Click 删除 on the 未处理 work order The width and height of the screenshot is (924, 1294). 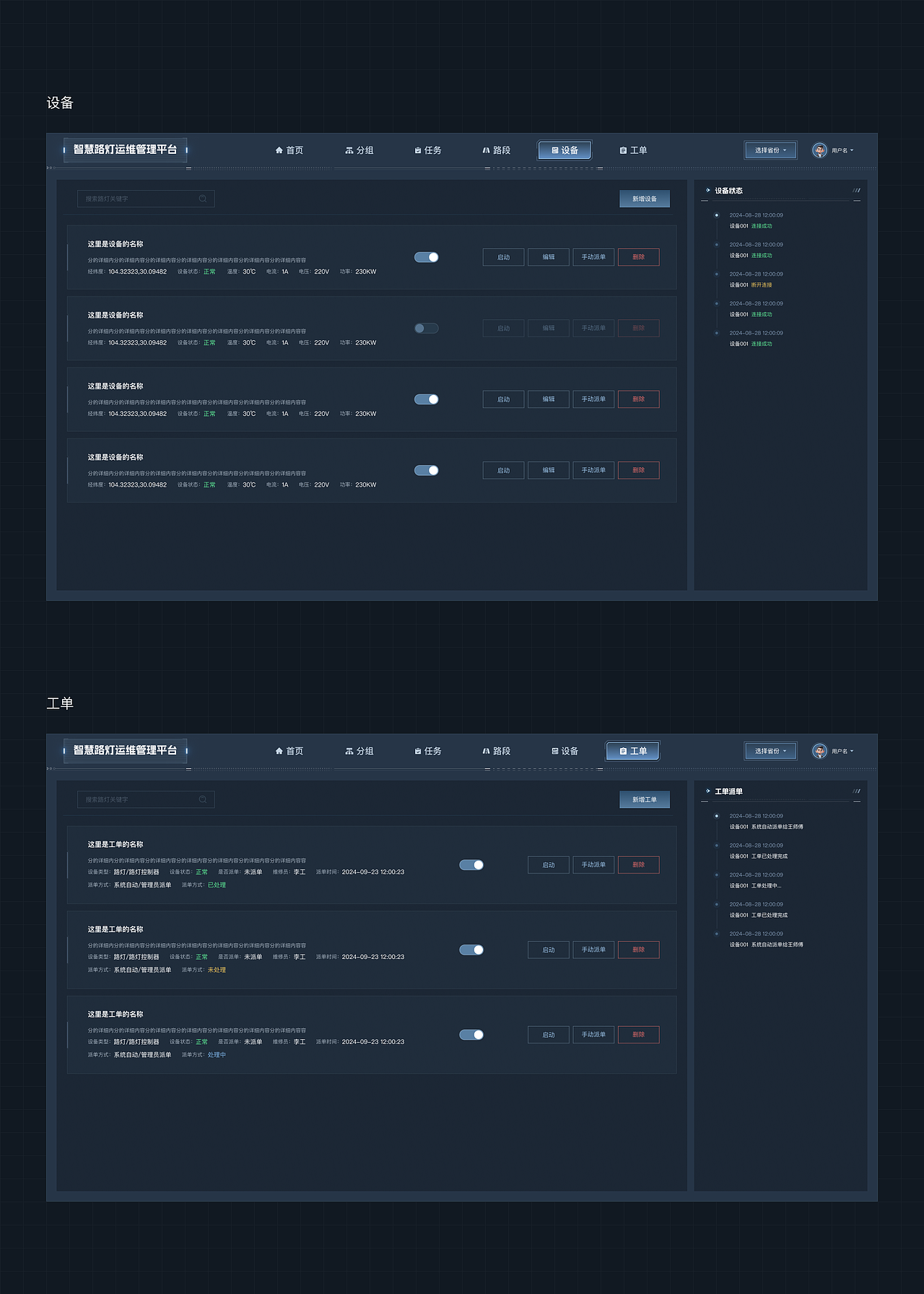[x=639, y=950]
